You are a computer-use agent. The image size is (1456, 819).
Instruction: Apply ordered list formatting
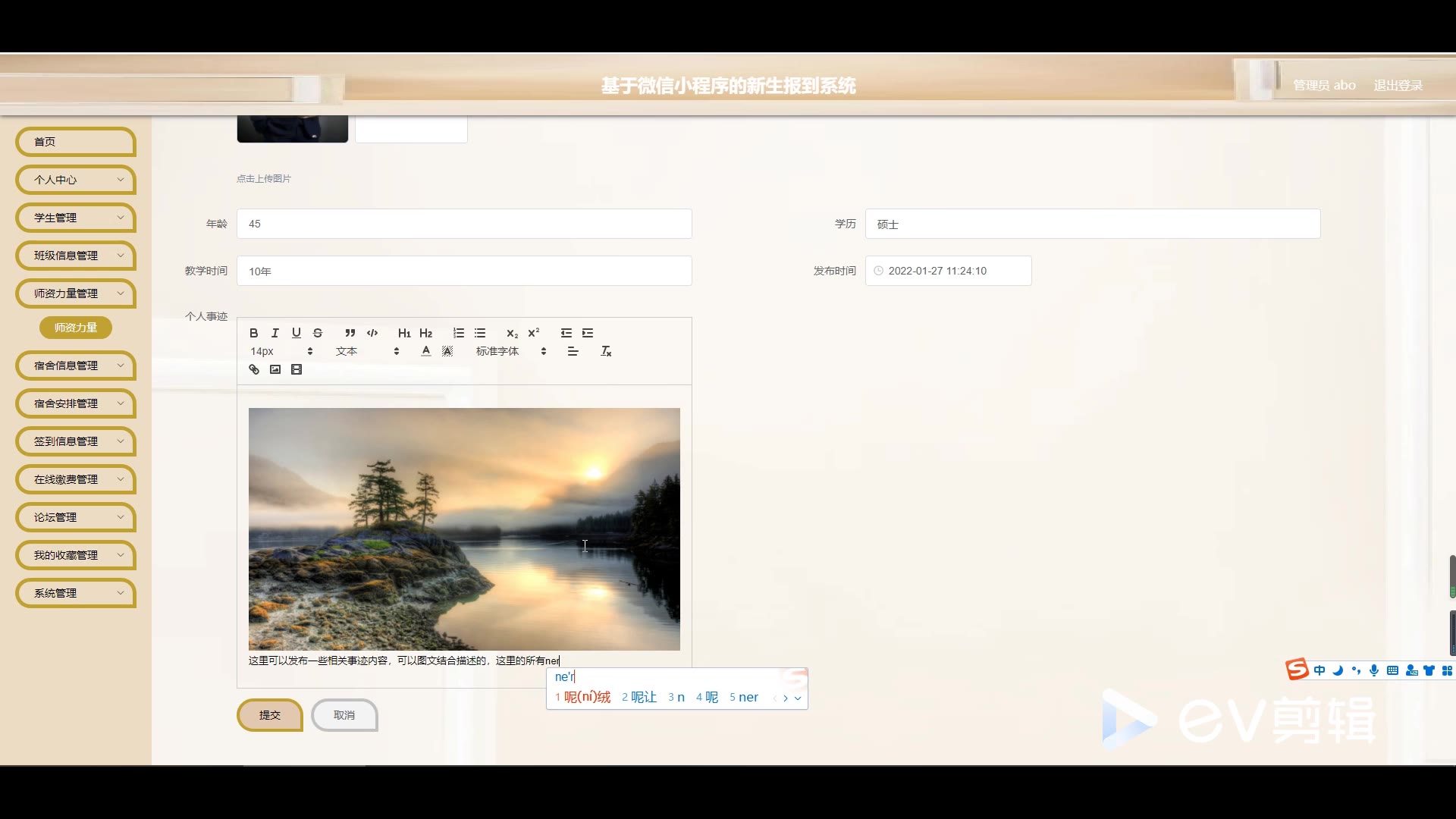[x=459, y=333]
